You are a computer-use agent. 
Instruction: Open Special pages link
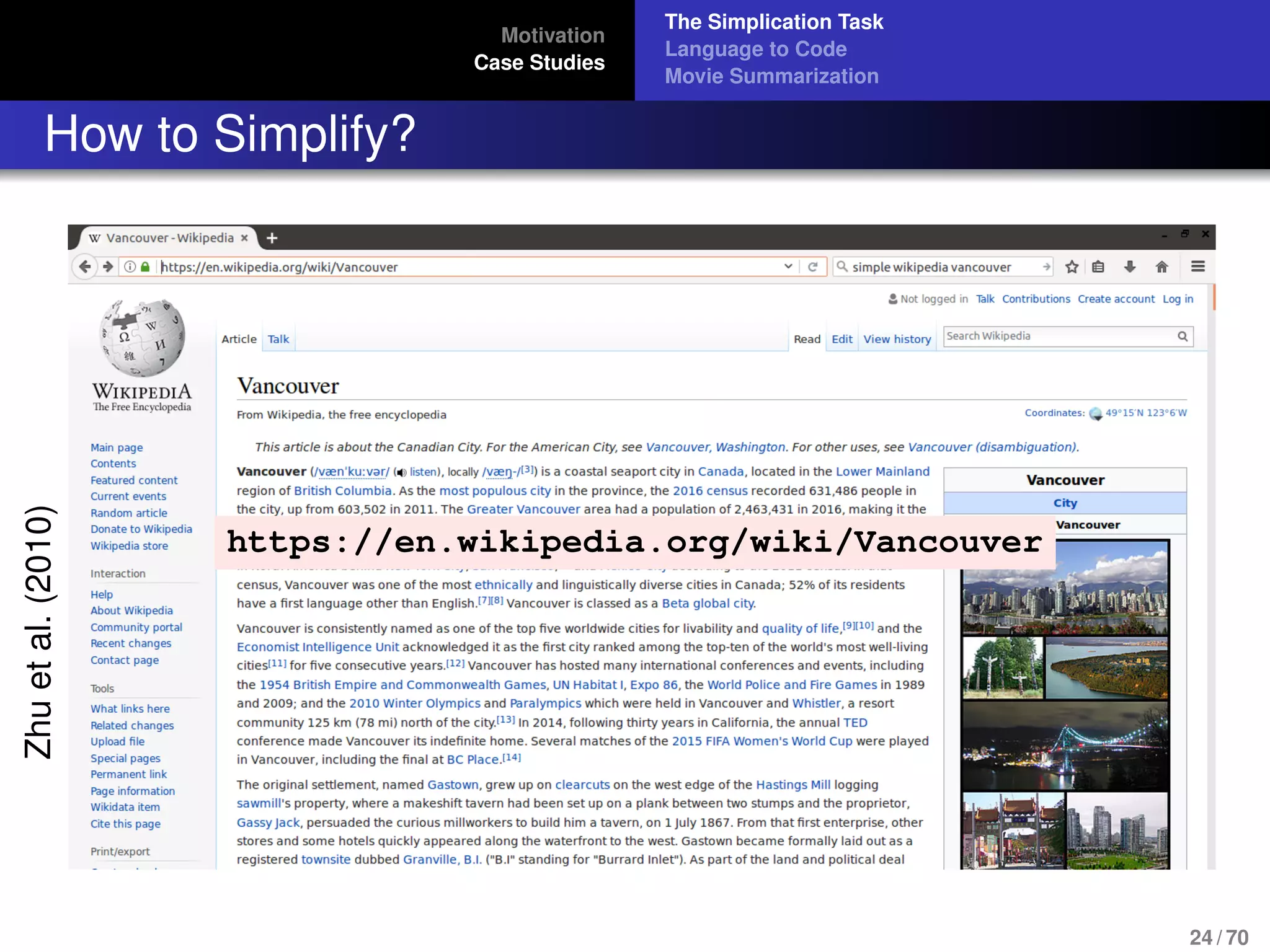click(125, 758)
